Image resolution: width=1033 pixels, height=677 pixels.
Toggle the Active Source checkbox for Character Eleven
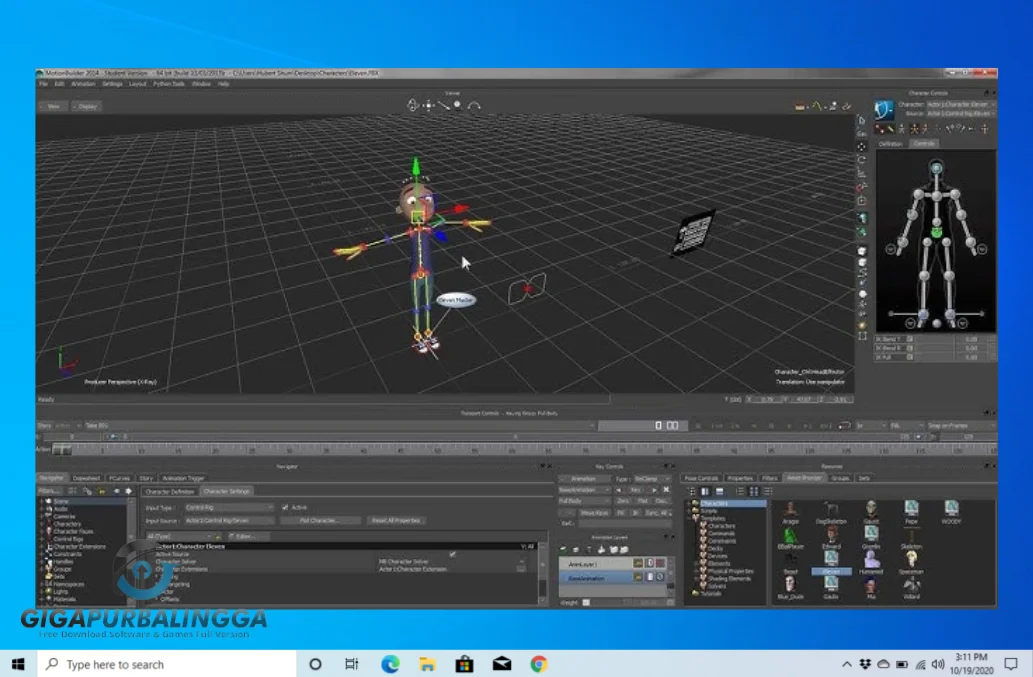(452, 552)
